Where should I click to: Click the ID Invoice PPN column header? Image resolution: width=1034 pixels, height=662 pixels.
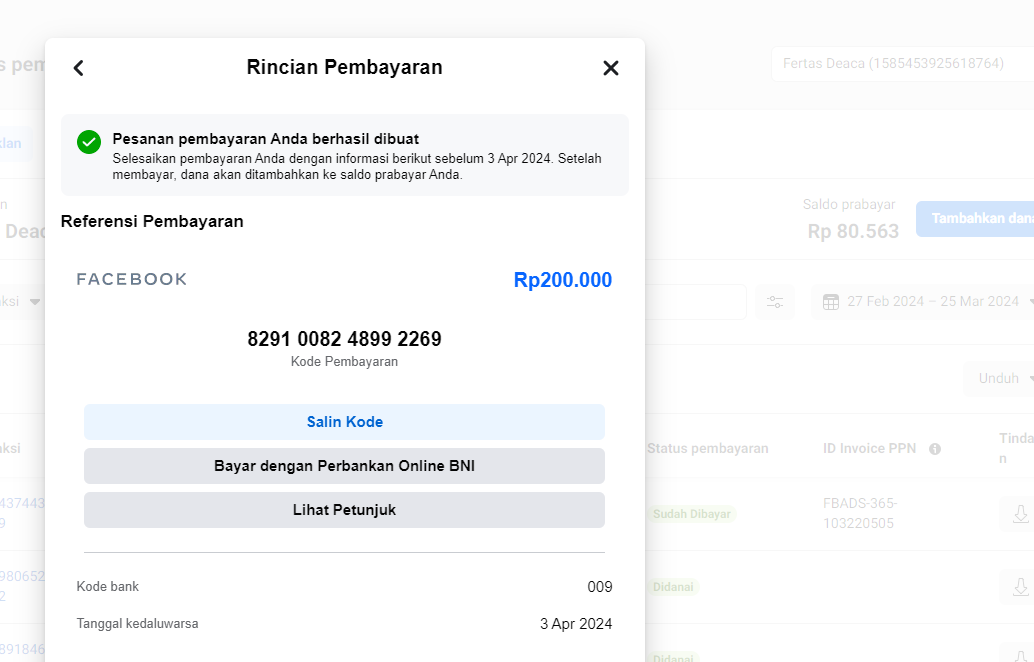(x=869, y=448)
